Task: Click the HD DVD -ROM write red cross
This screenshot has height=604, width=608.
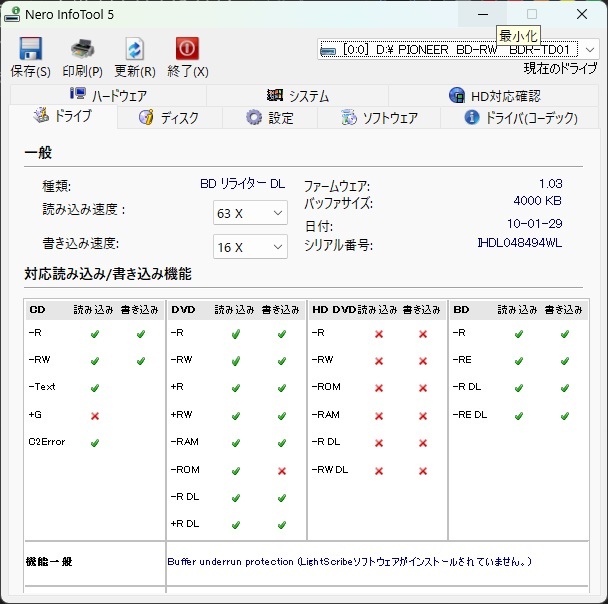Action: (423, 388)
